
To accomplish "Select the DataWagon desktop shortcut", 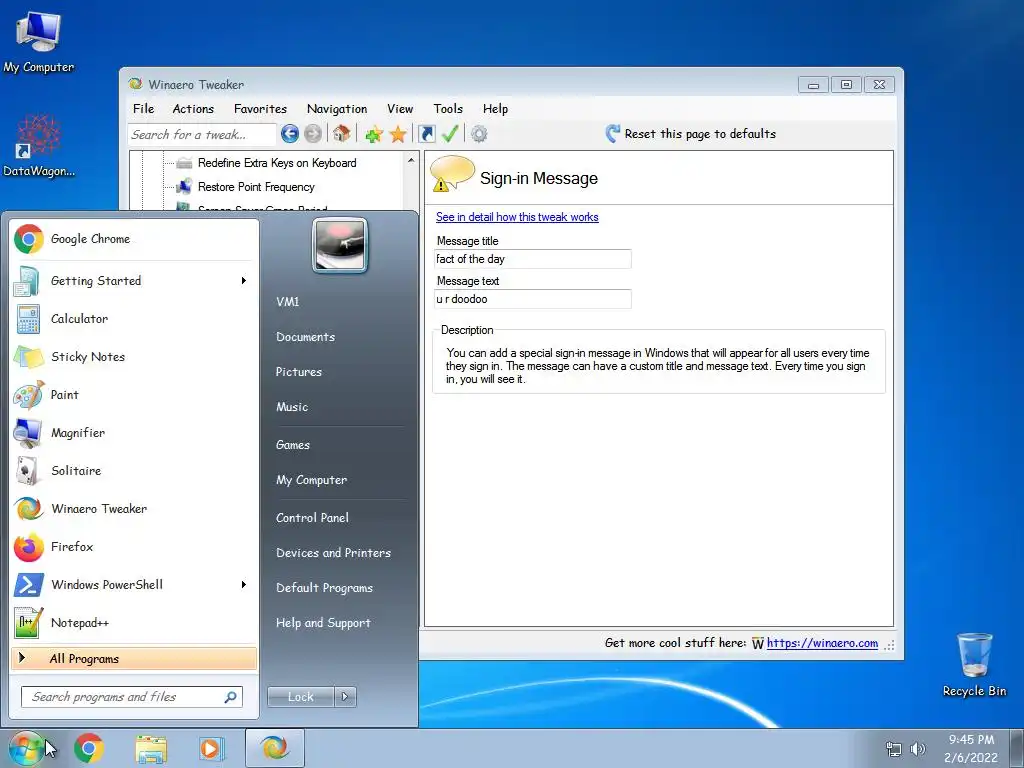I will pos(39,146).
